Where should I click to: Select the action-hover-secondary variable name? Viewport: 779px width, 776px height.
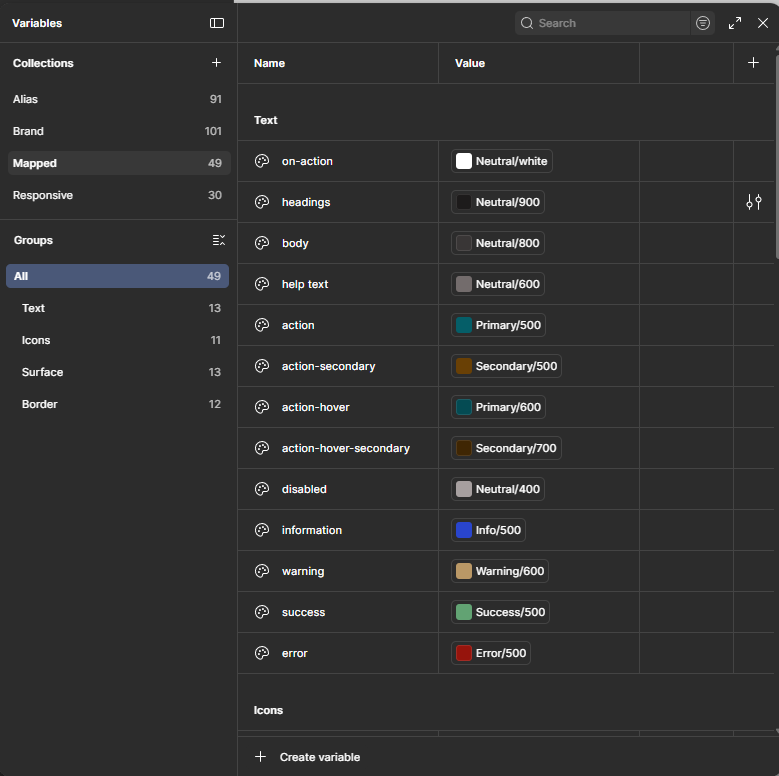[346, 448]
